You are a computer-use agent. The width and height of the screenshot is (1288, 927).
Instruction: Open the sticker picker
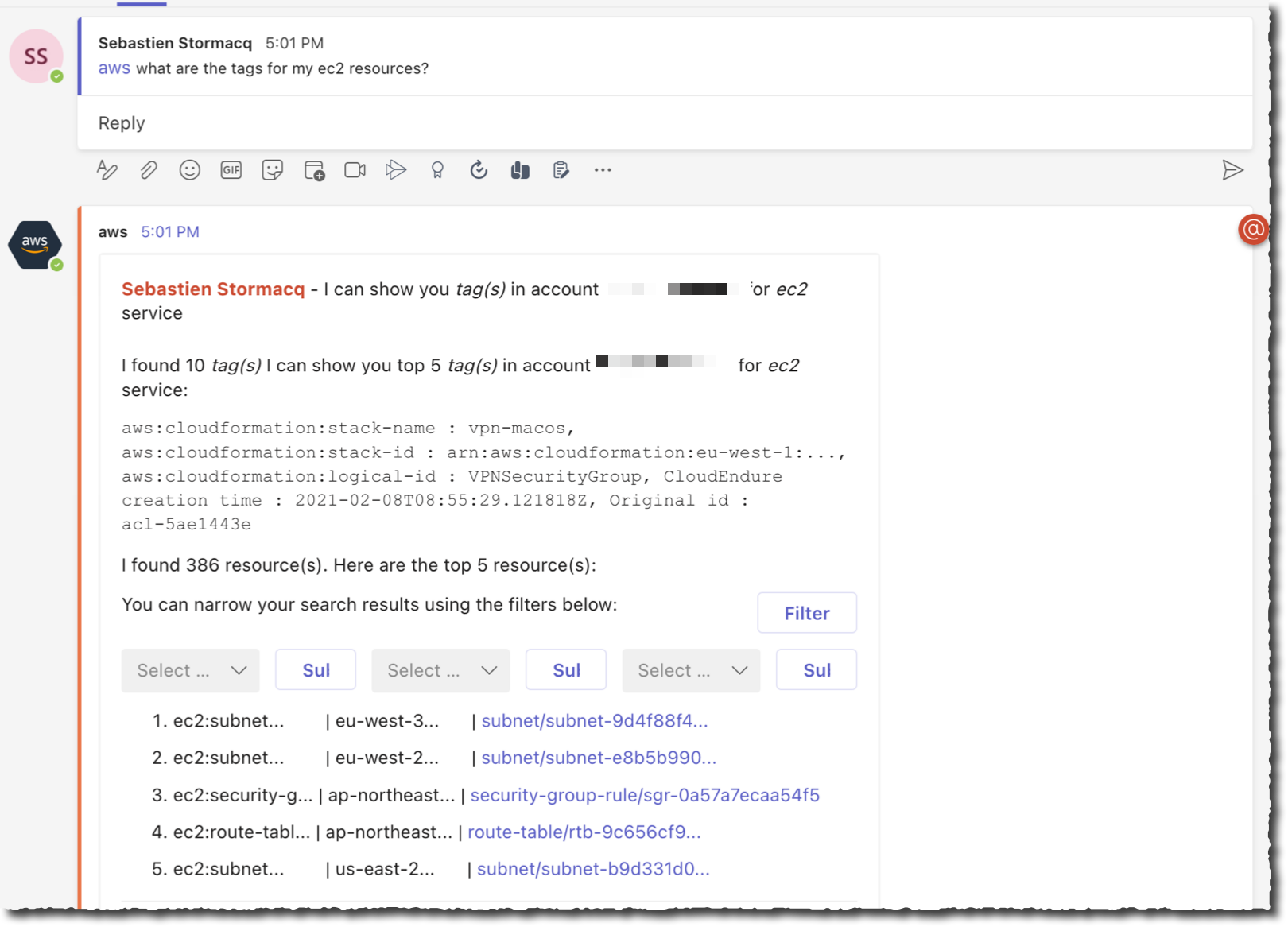click(x=272, y=169)
